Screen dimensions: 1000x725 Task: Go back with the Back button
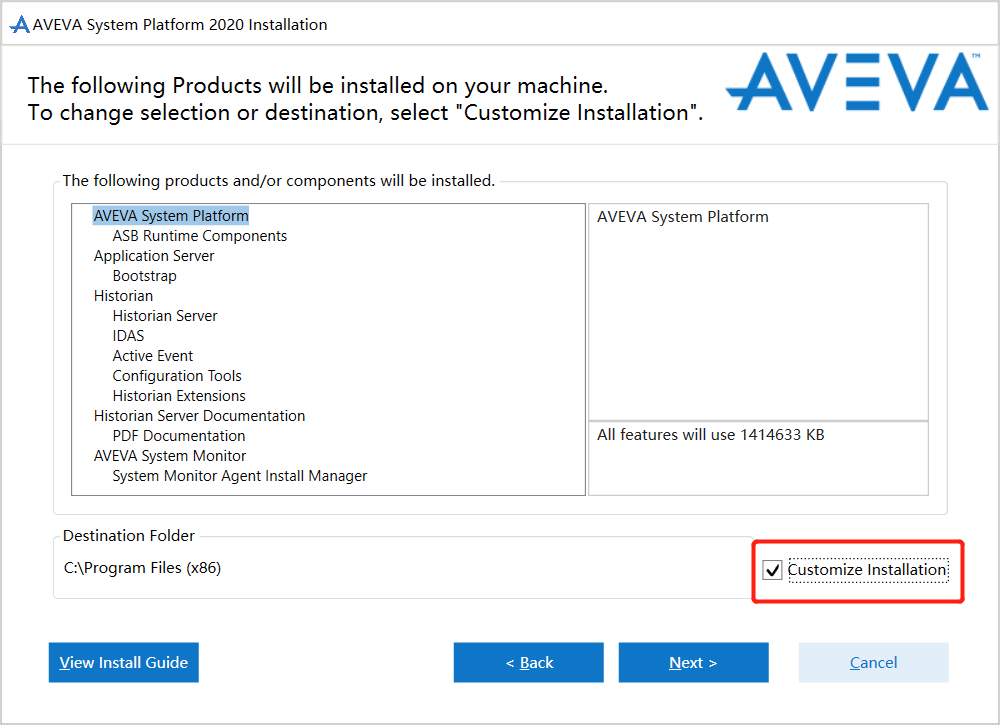(528, 662)
